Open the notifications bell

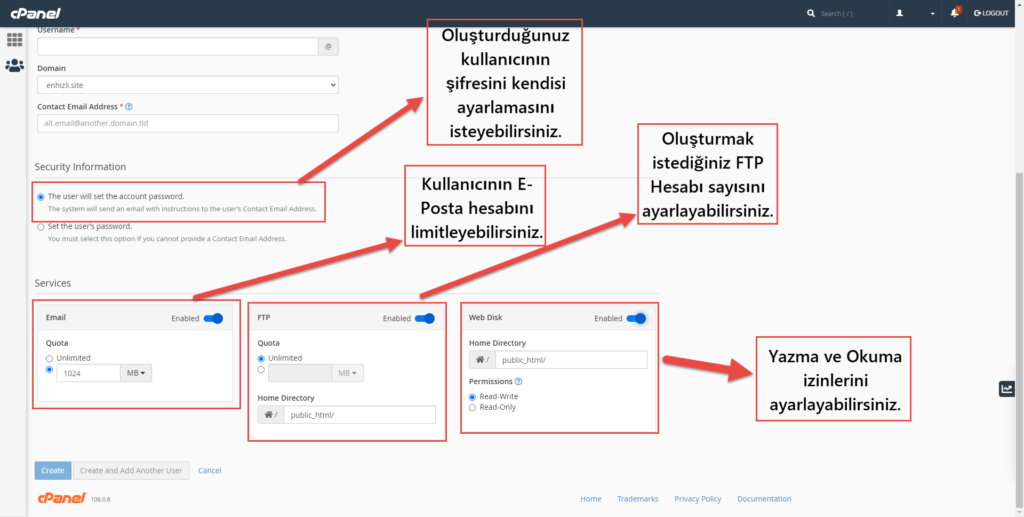(x=955, y=13)
